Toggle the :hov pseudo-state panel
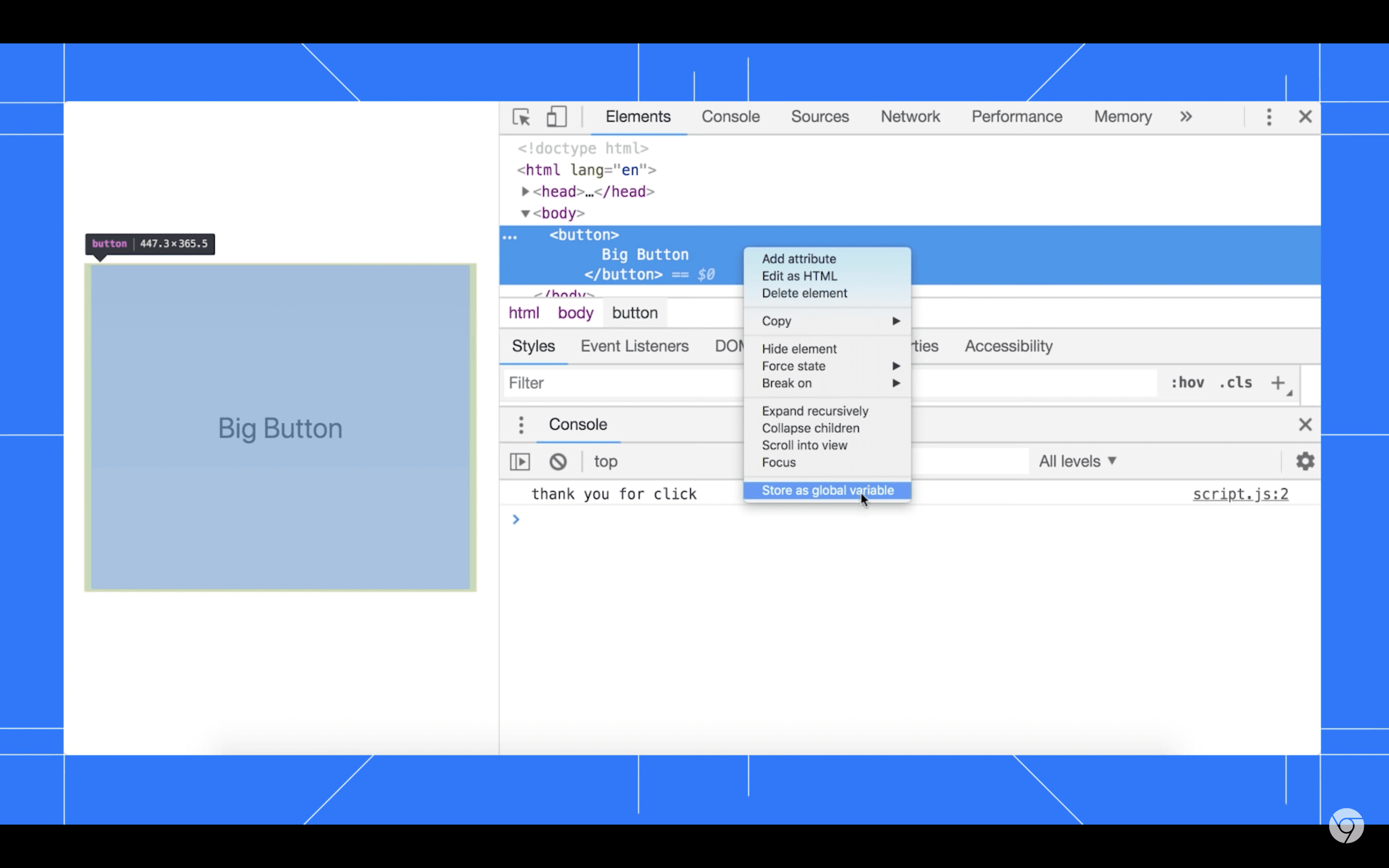Image resolution: width=1389 pixels, height=868 pixels. point(1186,382)
